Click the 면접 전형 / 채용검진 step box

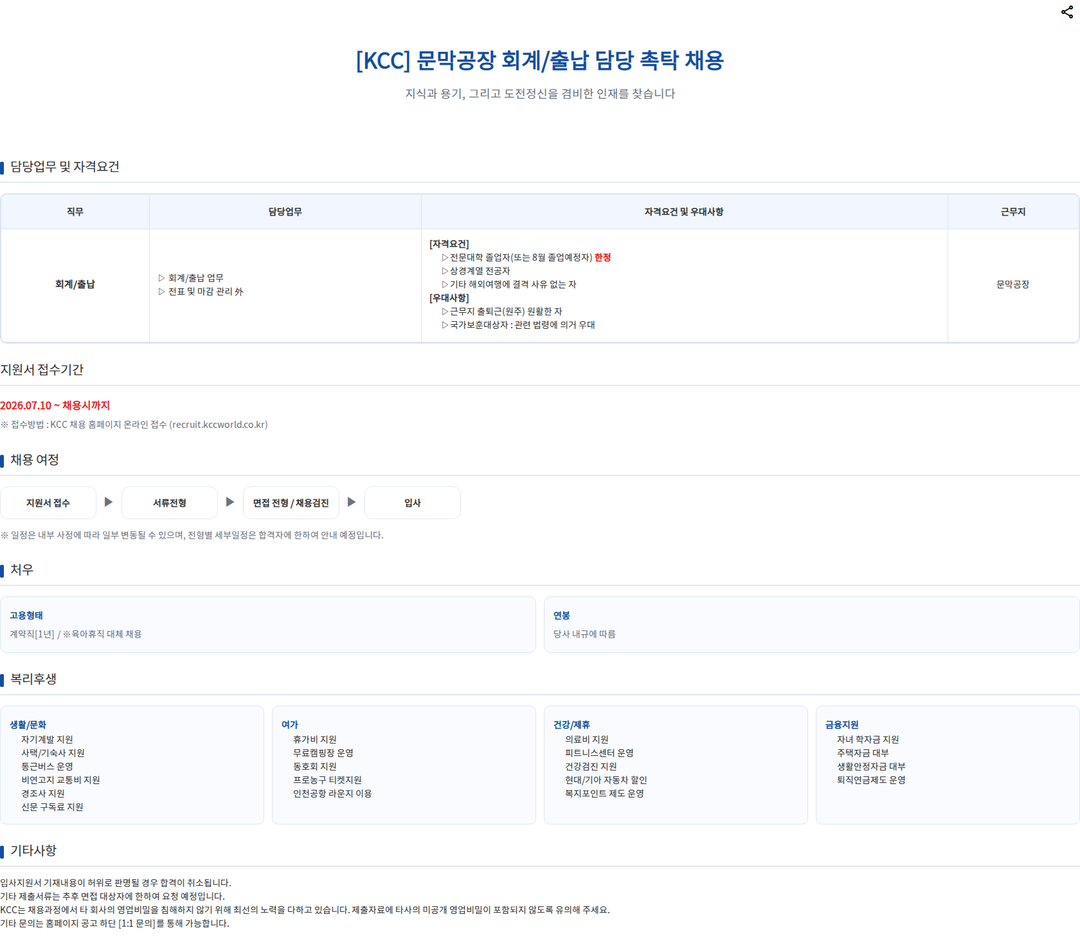click(291, 503)
